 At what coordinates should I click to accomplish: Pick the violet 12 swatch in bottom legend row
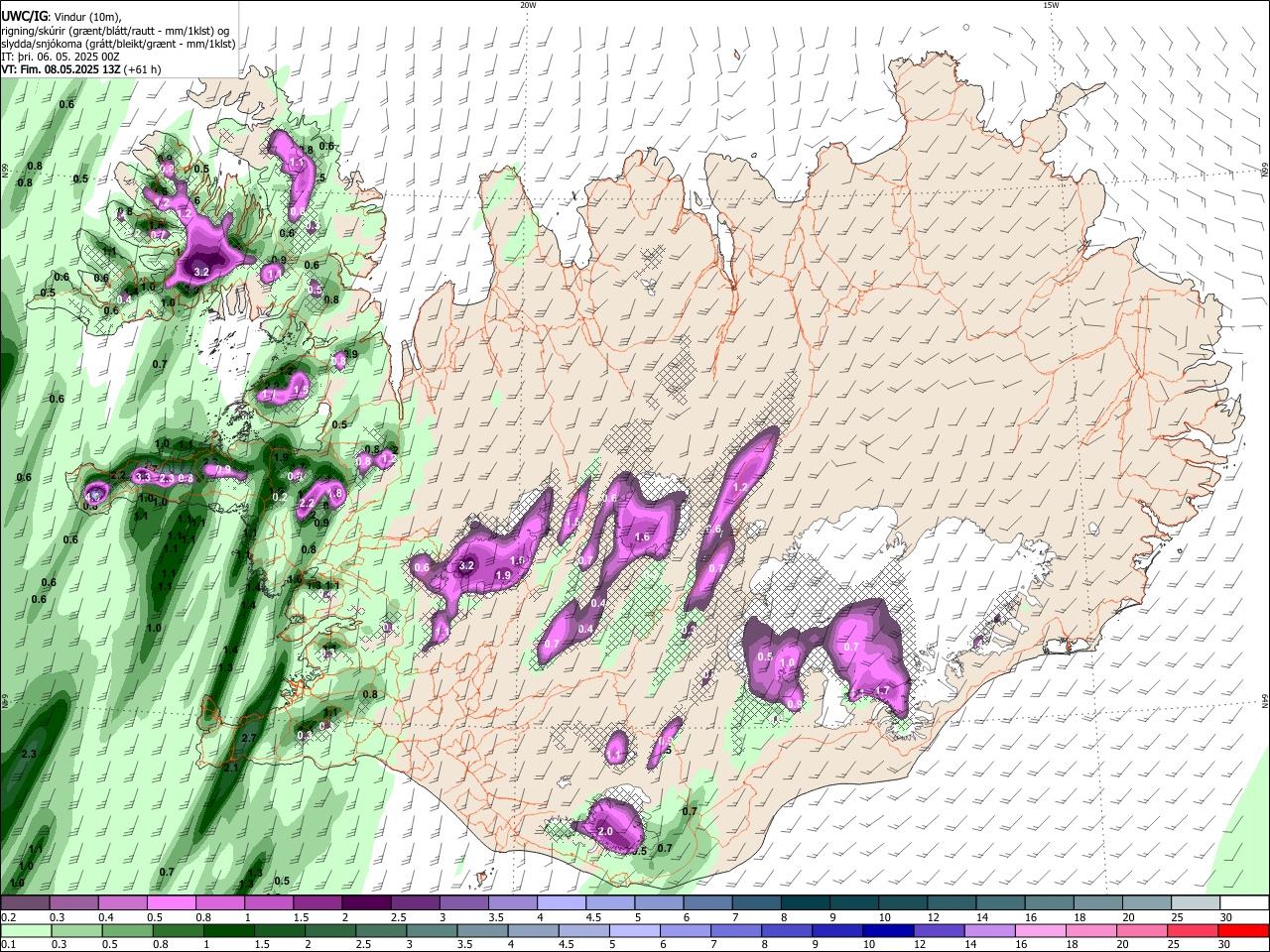[x=941, y=930]
